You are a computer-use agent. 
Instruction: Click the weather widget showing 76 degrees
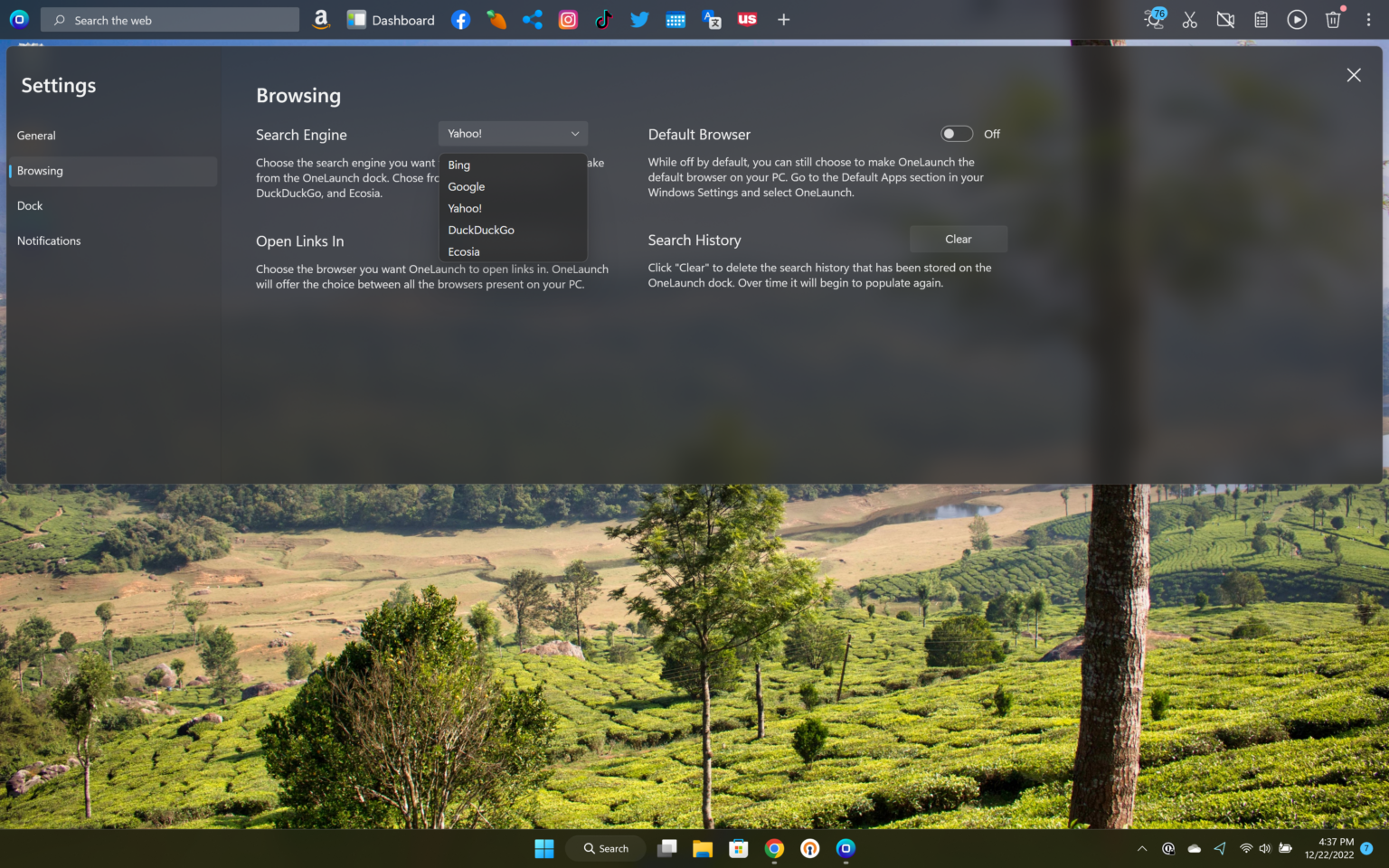click(1152, 19)
